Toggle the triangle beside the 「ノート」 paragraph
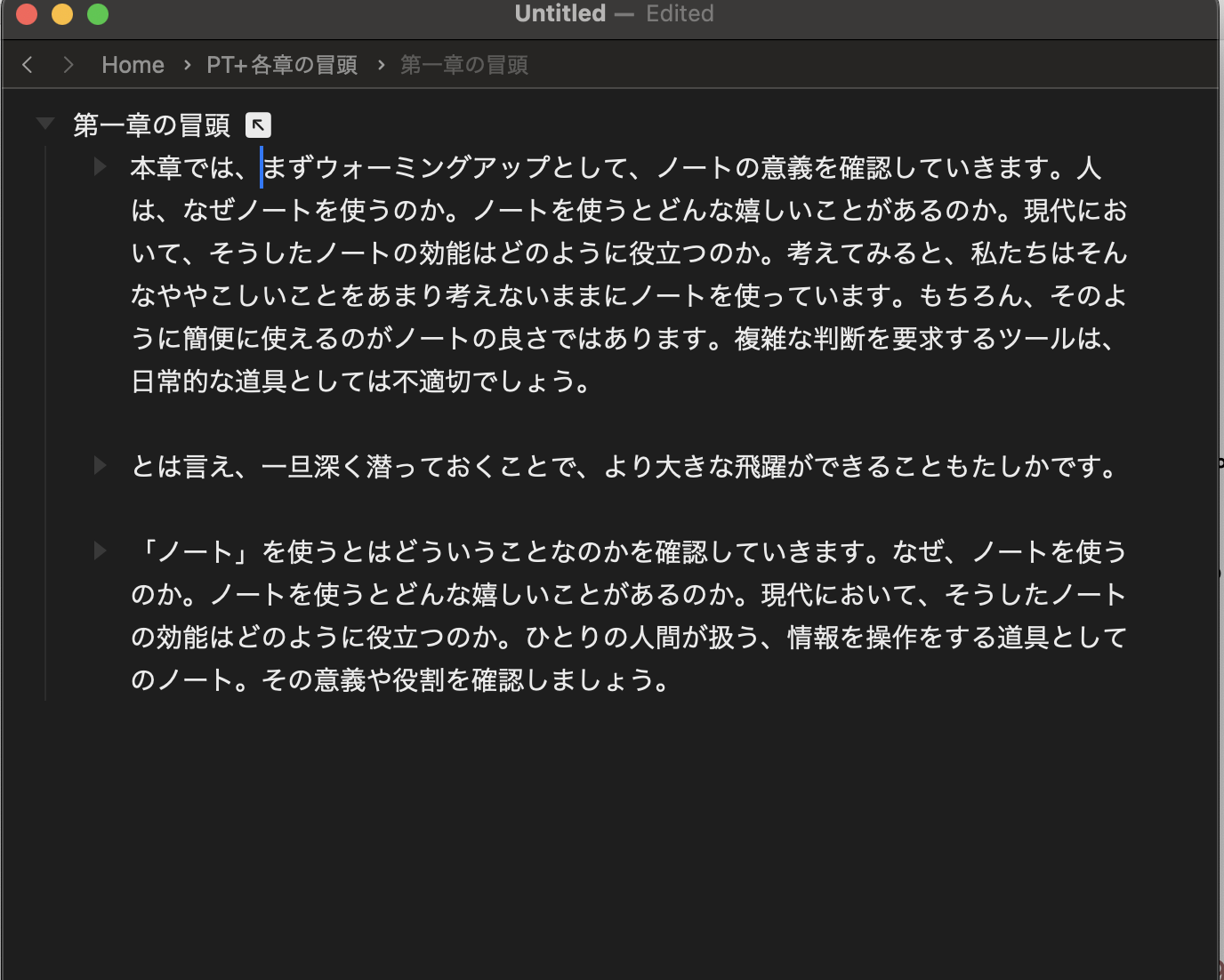This screenshot has height=980, width=1224. [99, 550]
